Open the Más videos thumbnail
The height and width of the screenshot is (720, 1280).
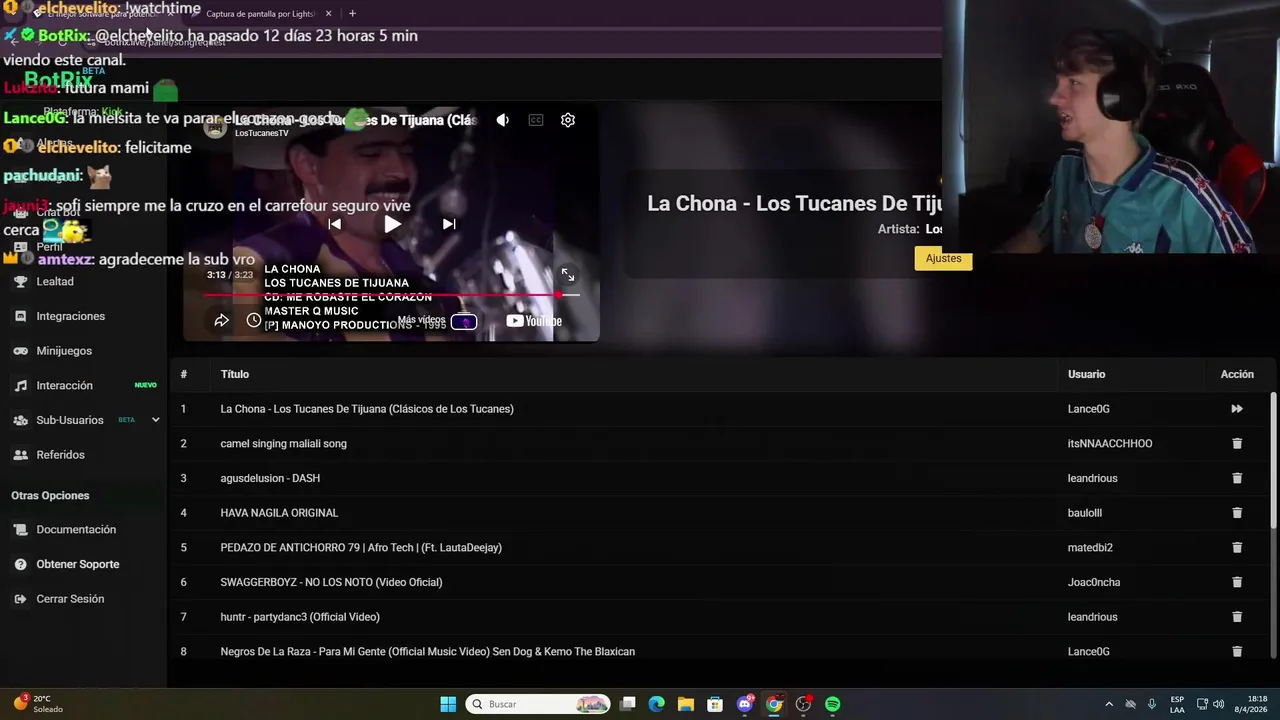click(x=464, y=321)
